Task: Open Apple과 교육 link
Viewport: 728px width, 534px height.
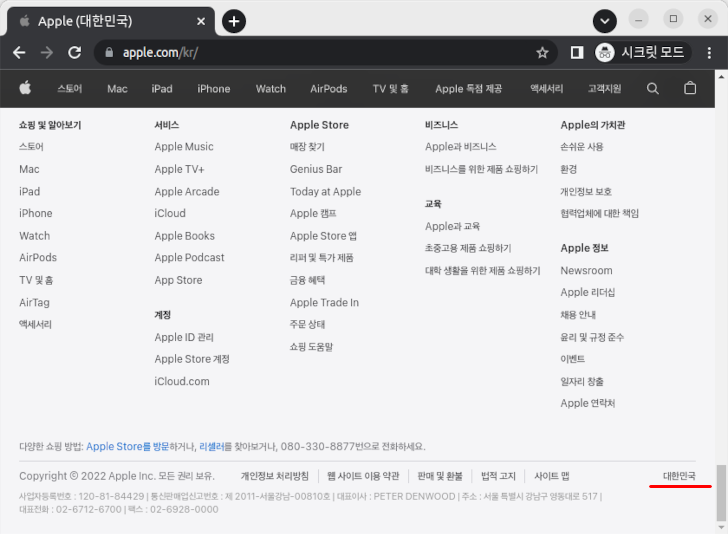Action: pyautogui.click(x=452, y=226)
